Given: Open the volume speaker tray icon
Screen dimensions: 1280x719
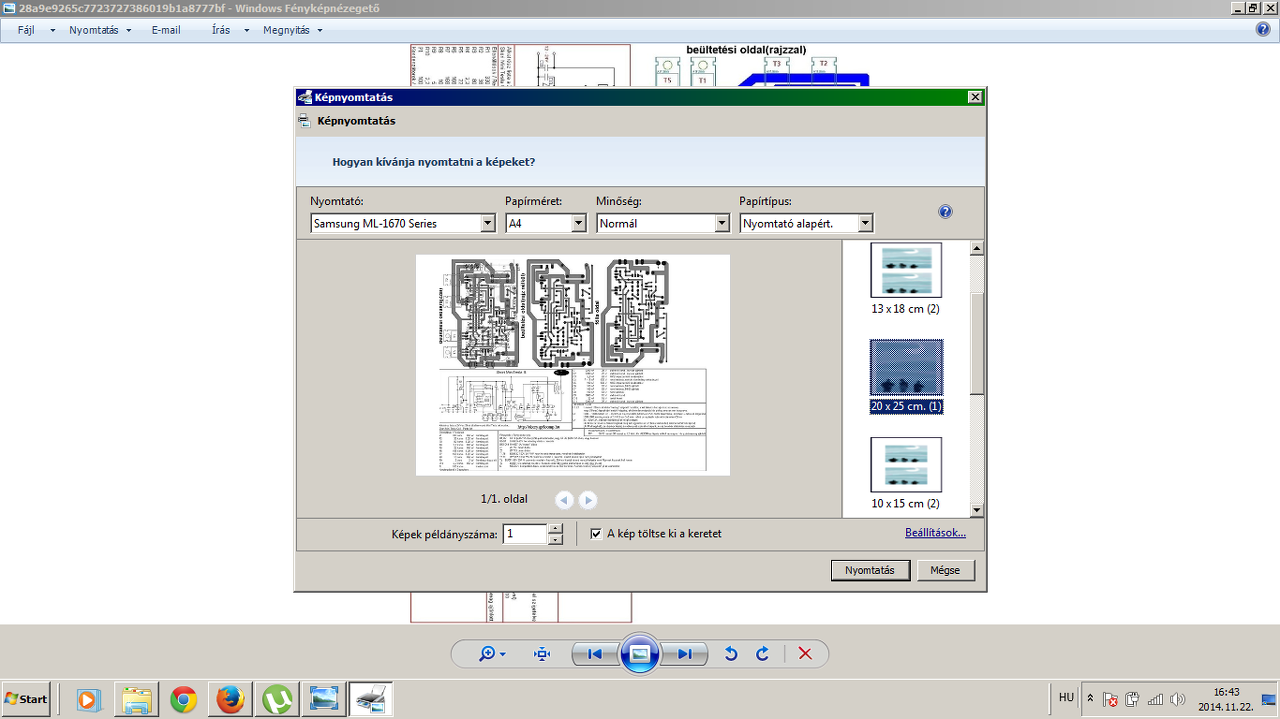Looking at the screenshot, I should click(1178, 699).
